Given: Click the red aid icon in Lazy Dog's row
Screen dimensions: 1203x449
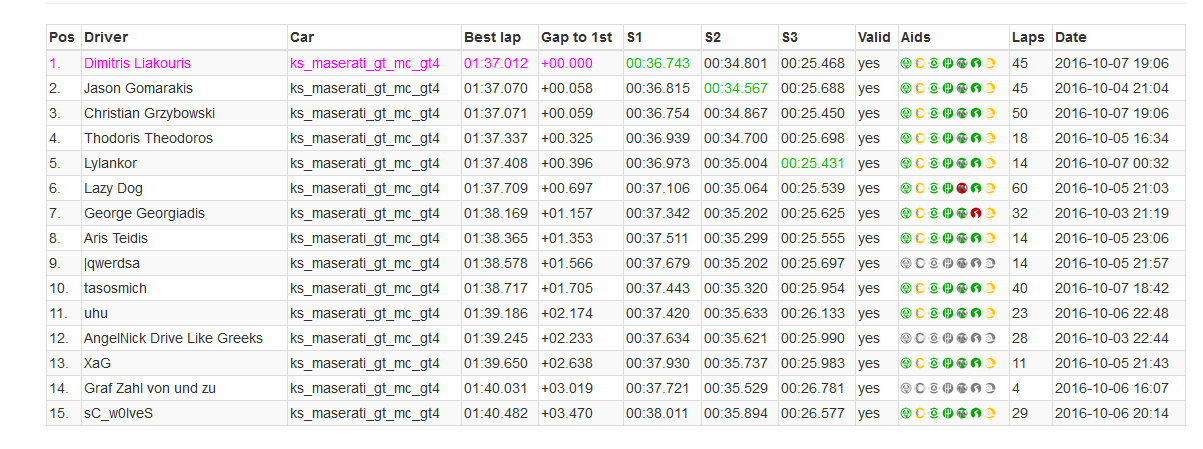Looking at the screenshot, I should click(962, 188).
